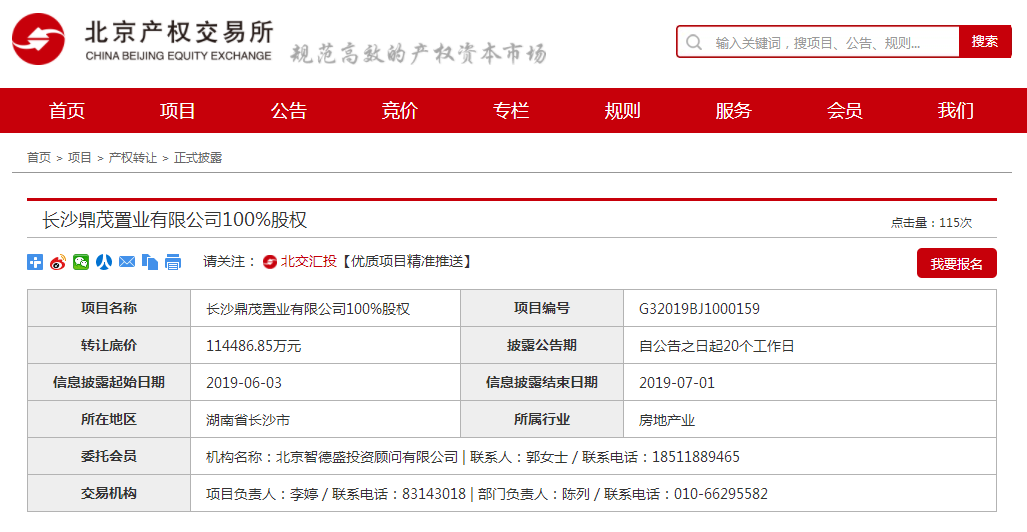
Task: Click 首页 in the breadcrumb trail
Action: pyautogui.click(x=39, y=158)
